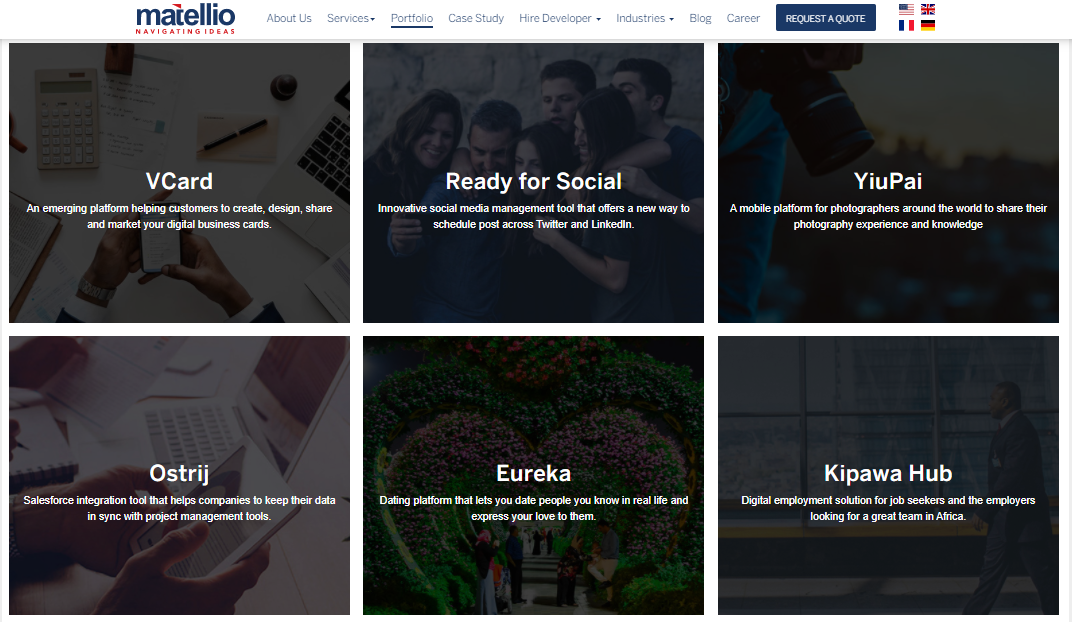Expand the Industries dropdown
1072x622 pixels.
[x=645, y=17]
